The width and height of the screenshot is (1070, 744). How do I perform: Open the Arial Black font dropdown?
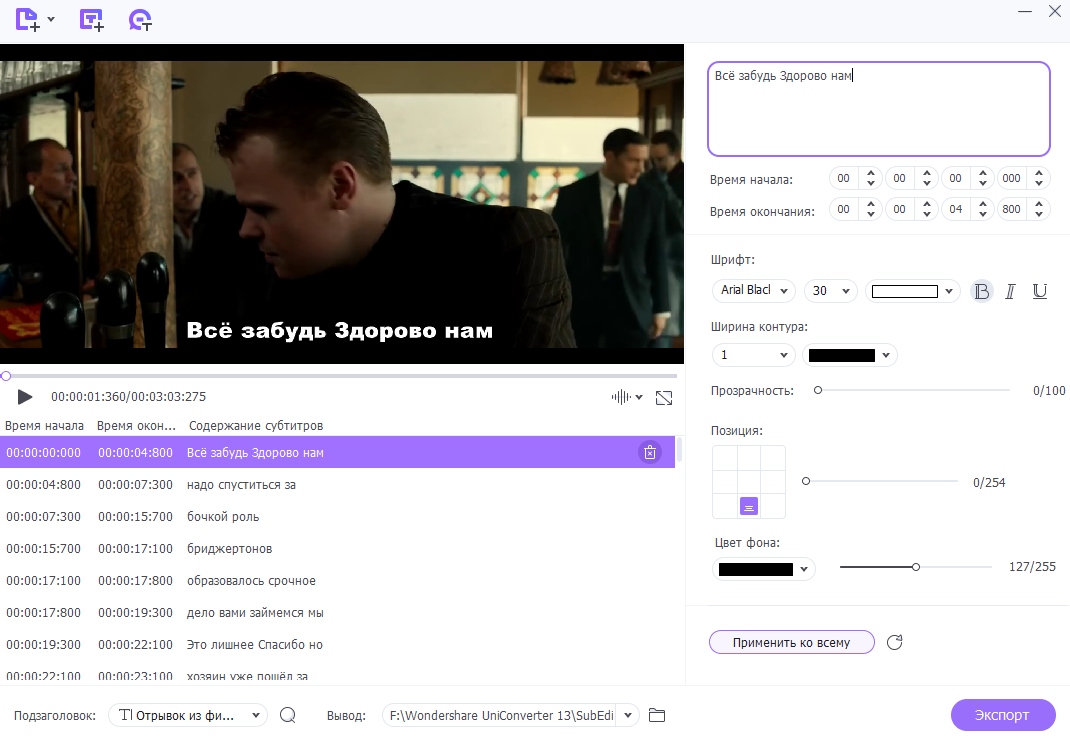pos(753,291)
